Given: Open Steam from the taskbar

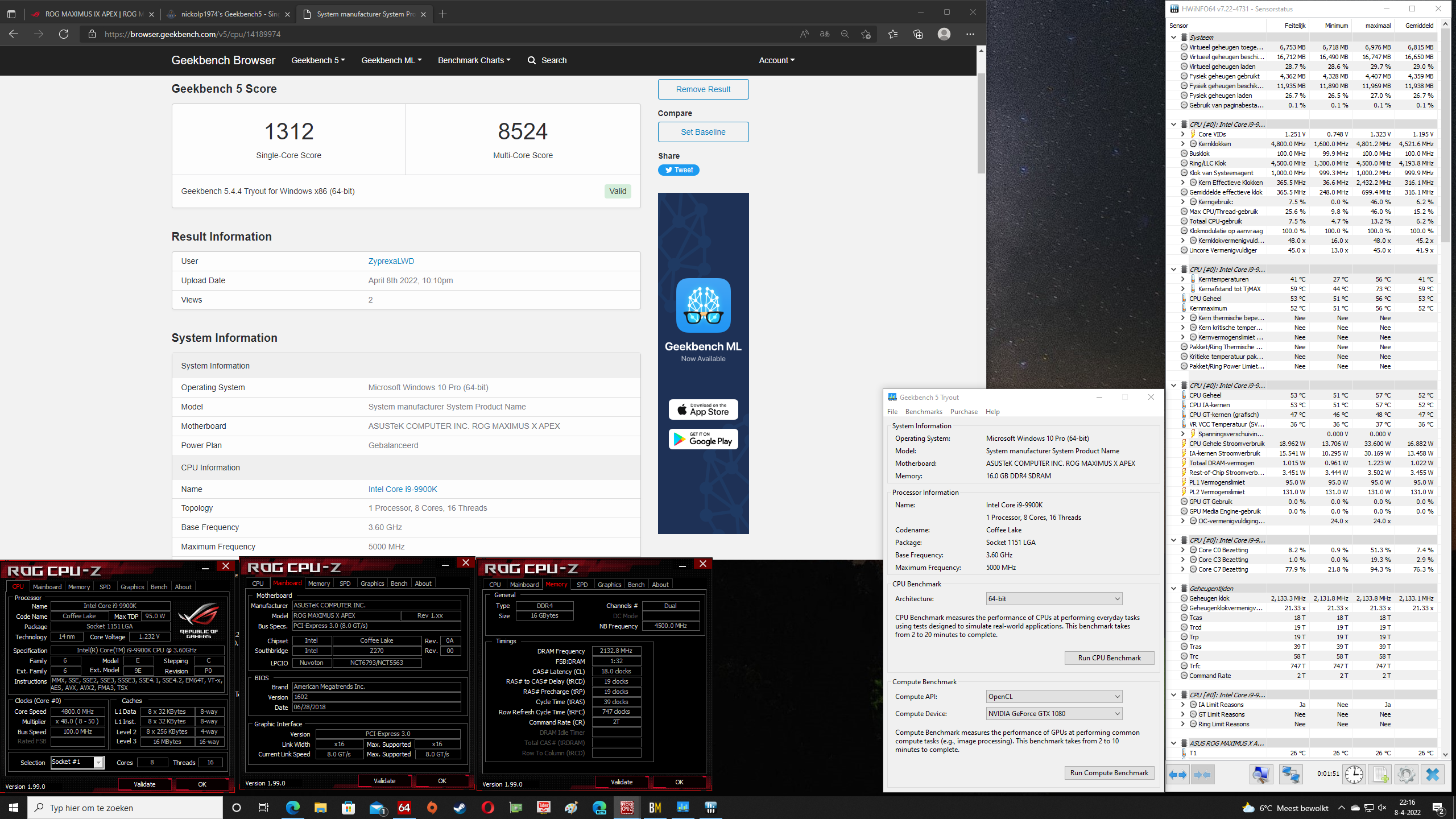Looking at the screenshot, I should point(460,808).
